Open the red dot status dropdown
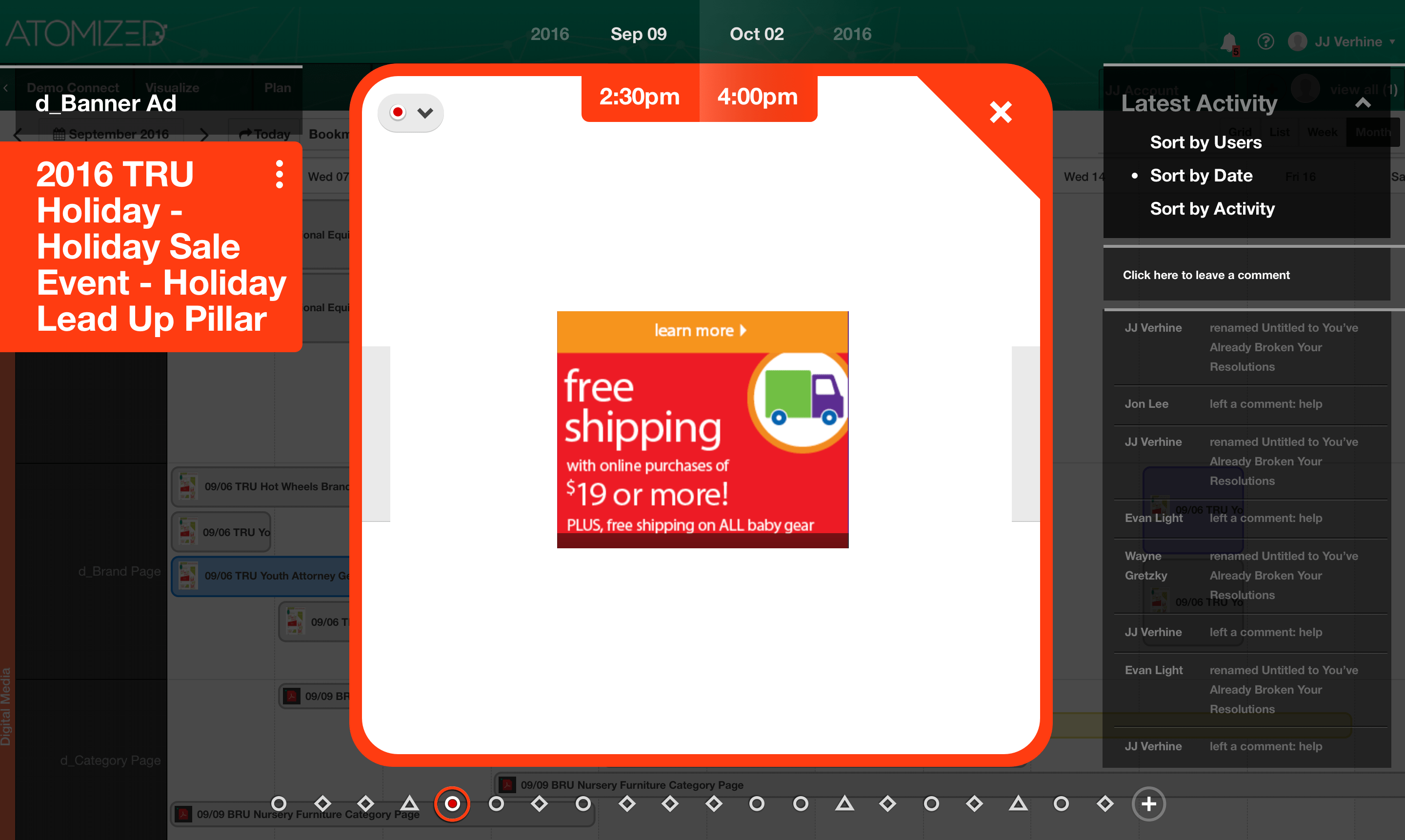 click(x=410, y=113)
